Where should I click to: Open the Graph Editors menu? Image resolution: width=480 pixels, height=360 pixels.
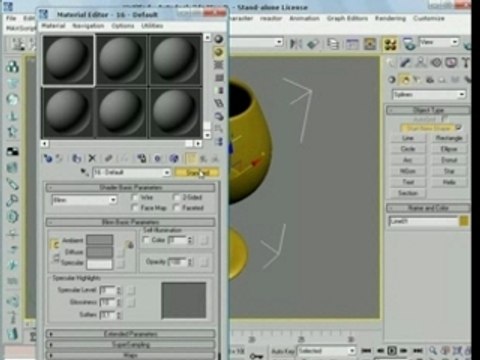[347, 18]
